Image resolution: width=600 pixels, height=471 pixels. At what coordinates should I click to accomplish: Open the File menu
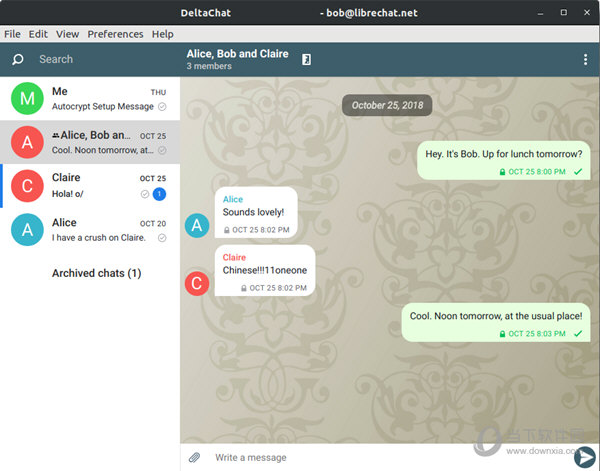[x=12, y=34]
